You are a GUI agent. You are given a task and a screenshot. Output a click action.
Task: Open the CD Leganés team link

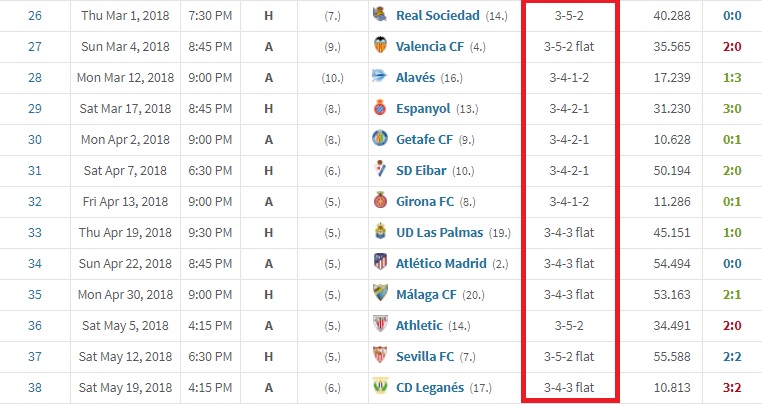(430, 387)
